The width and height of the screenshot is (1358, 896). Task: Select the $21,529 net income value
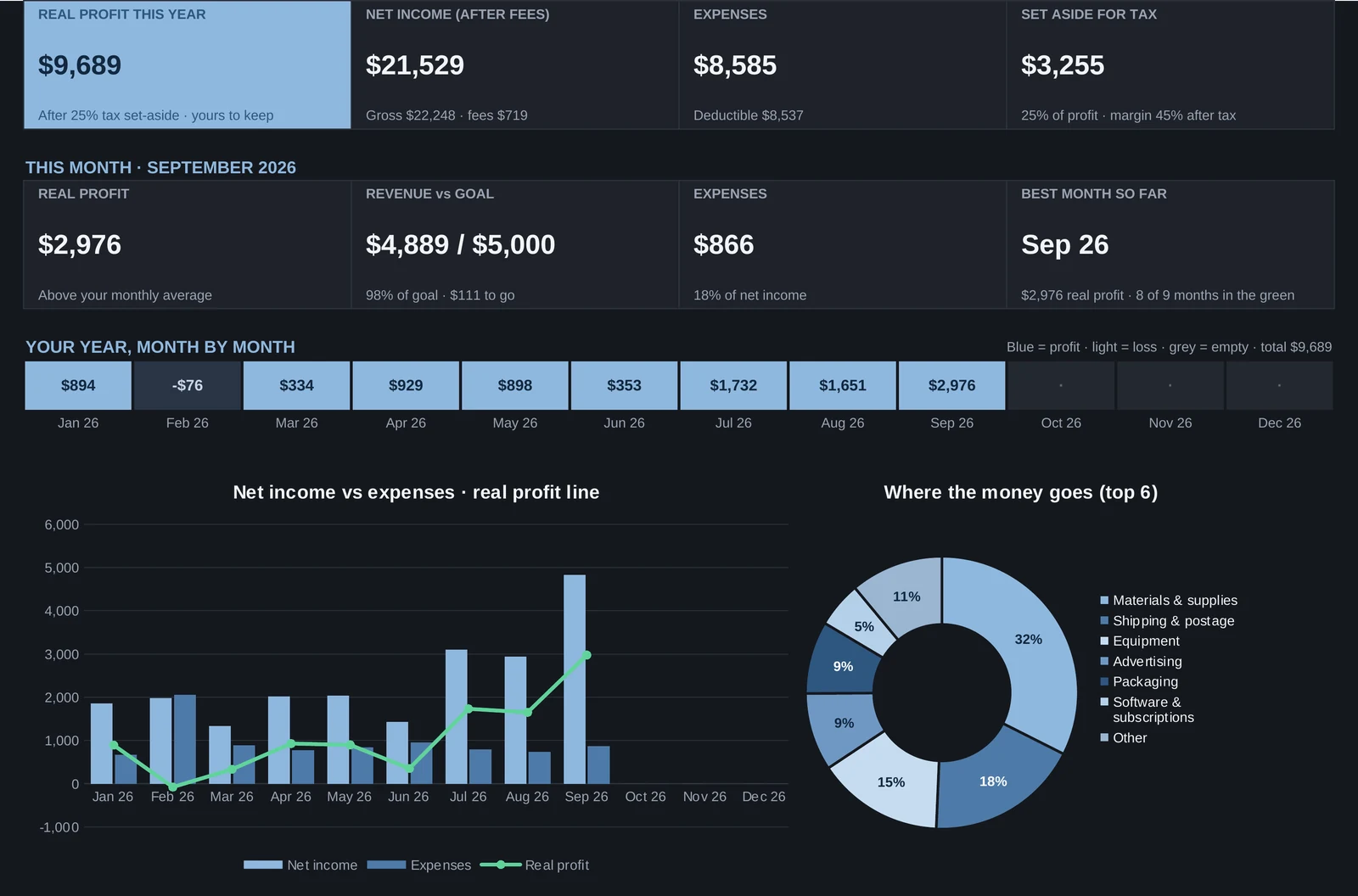point(415,65)
